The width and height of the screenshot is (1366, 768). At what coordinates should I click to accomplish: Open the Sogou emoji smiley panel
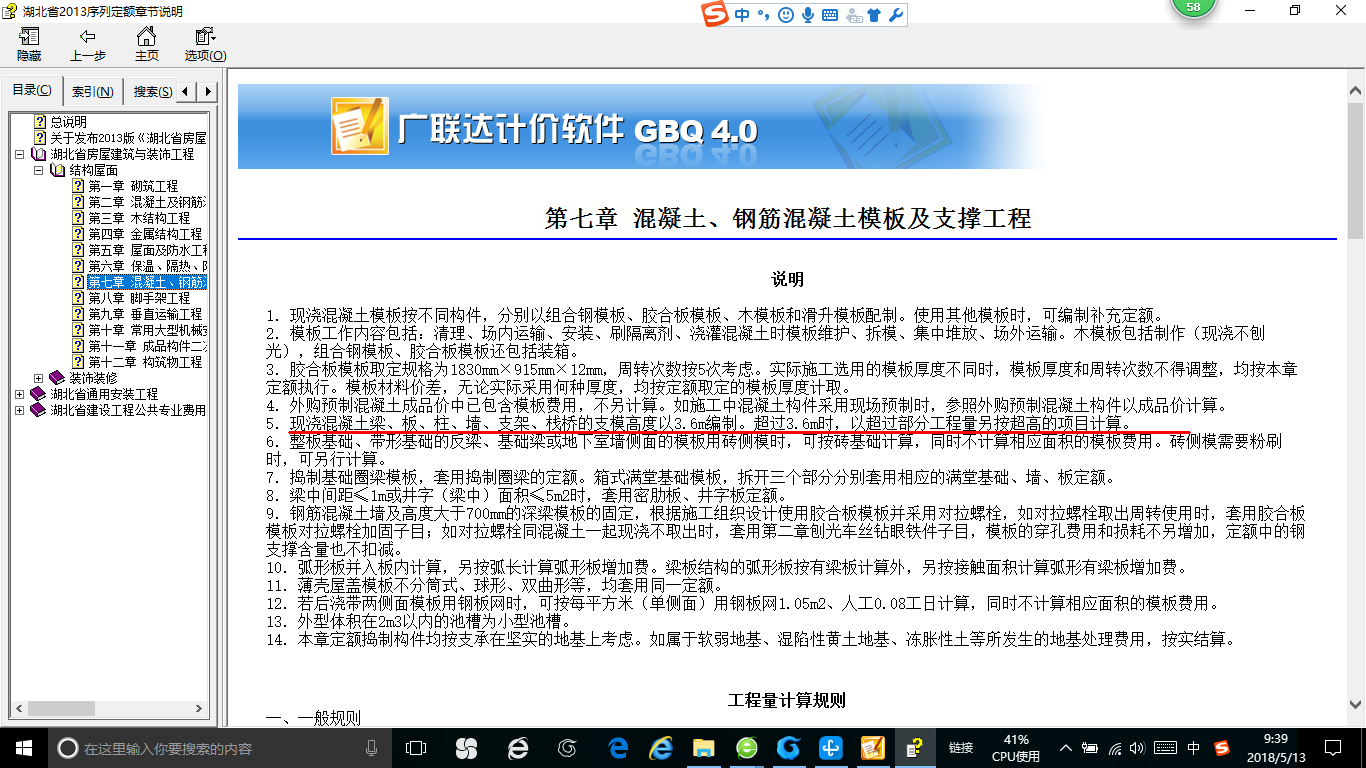[786, 15]
